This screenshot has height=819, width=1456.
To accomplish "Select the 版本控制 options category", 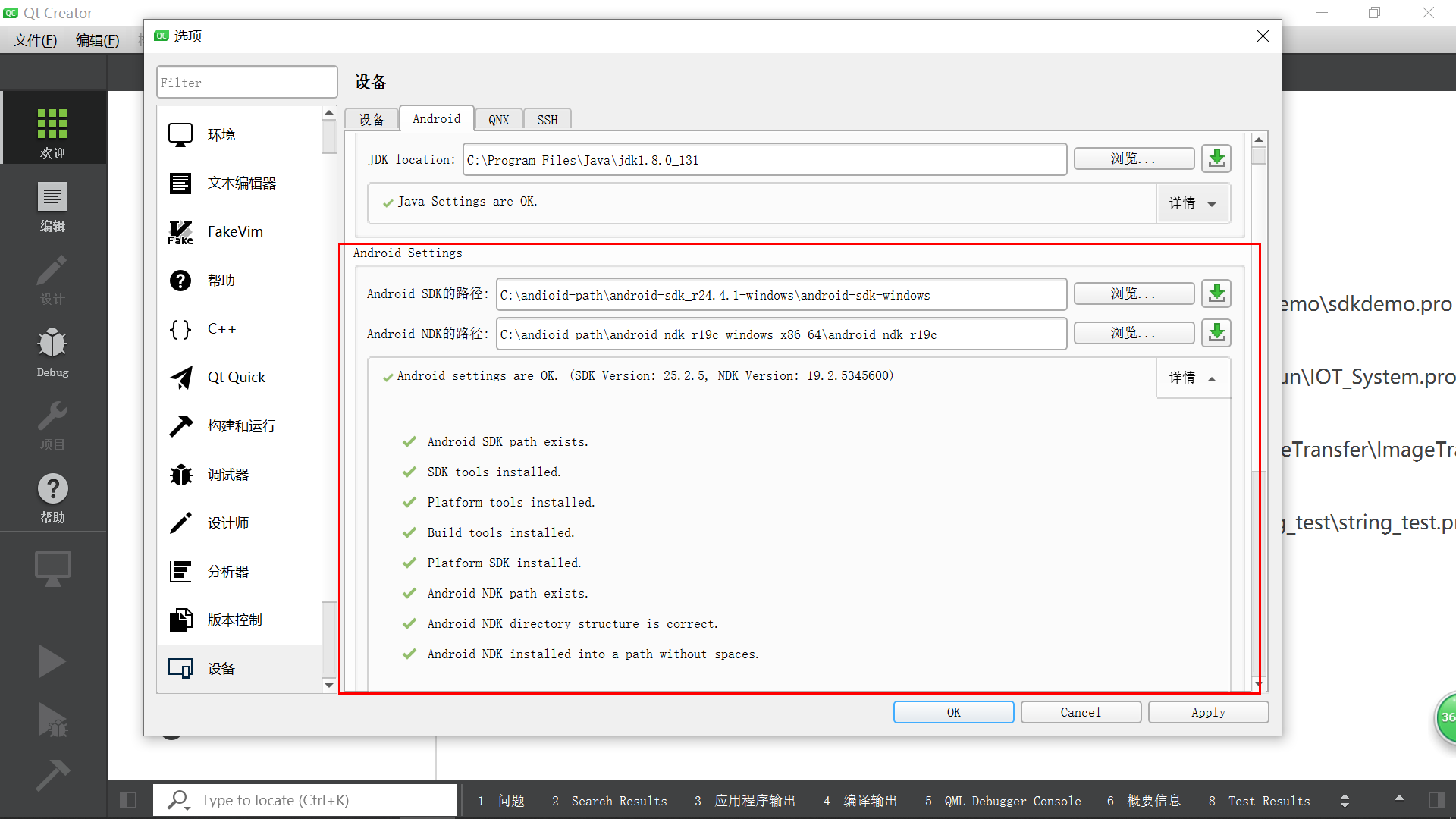I will 240,620.
